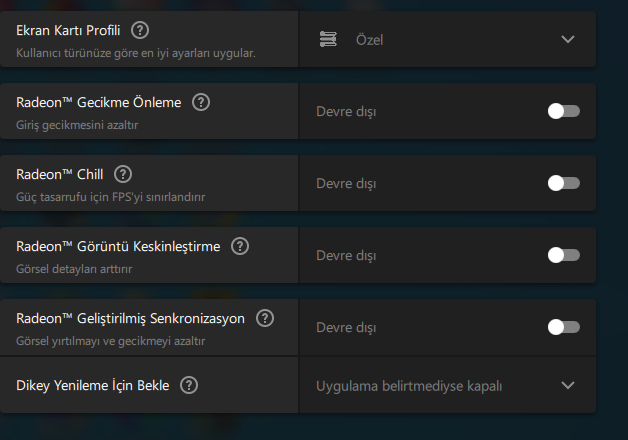Click the 'Radeon™ Chill' label

pyautogui.click(x=60, y=175)
